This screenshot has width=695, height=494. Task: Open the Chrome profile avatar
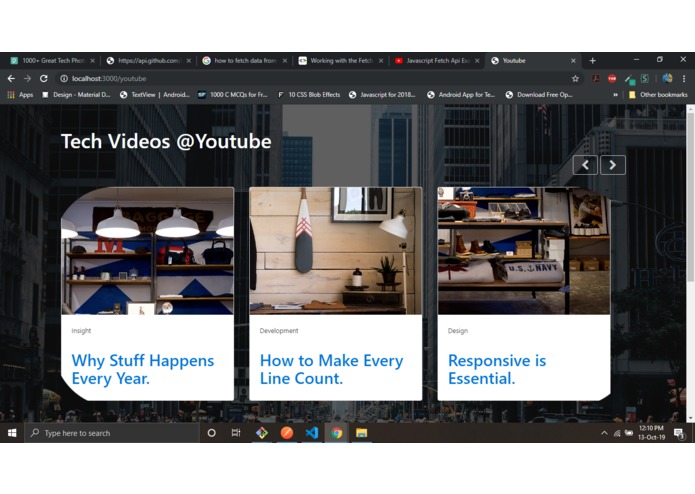667,78
